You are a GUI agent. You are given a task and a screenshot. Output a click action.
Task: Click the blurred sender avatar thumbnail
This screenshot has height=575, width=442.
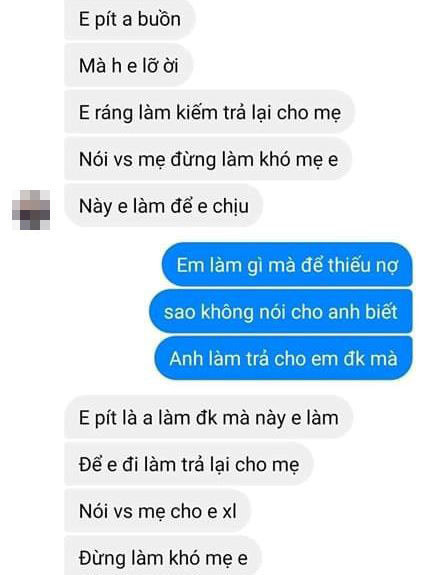[x=31, y=210]
